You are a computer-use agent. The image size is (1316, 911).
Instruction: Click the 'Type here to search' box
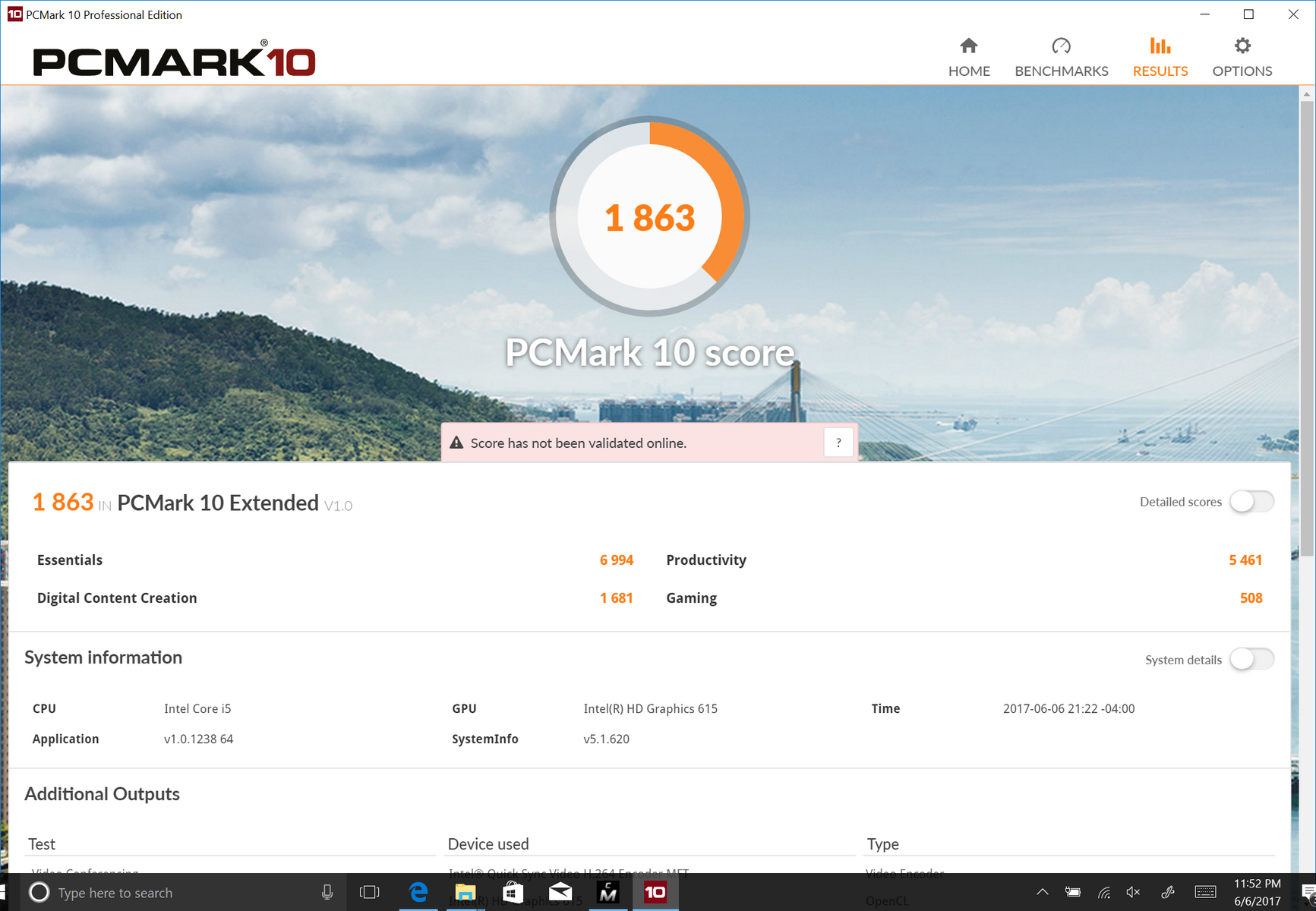pos(182,893)
